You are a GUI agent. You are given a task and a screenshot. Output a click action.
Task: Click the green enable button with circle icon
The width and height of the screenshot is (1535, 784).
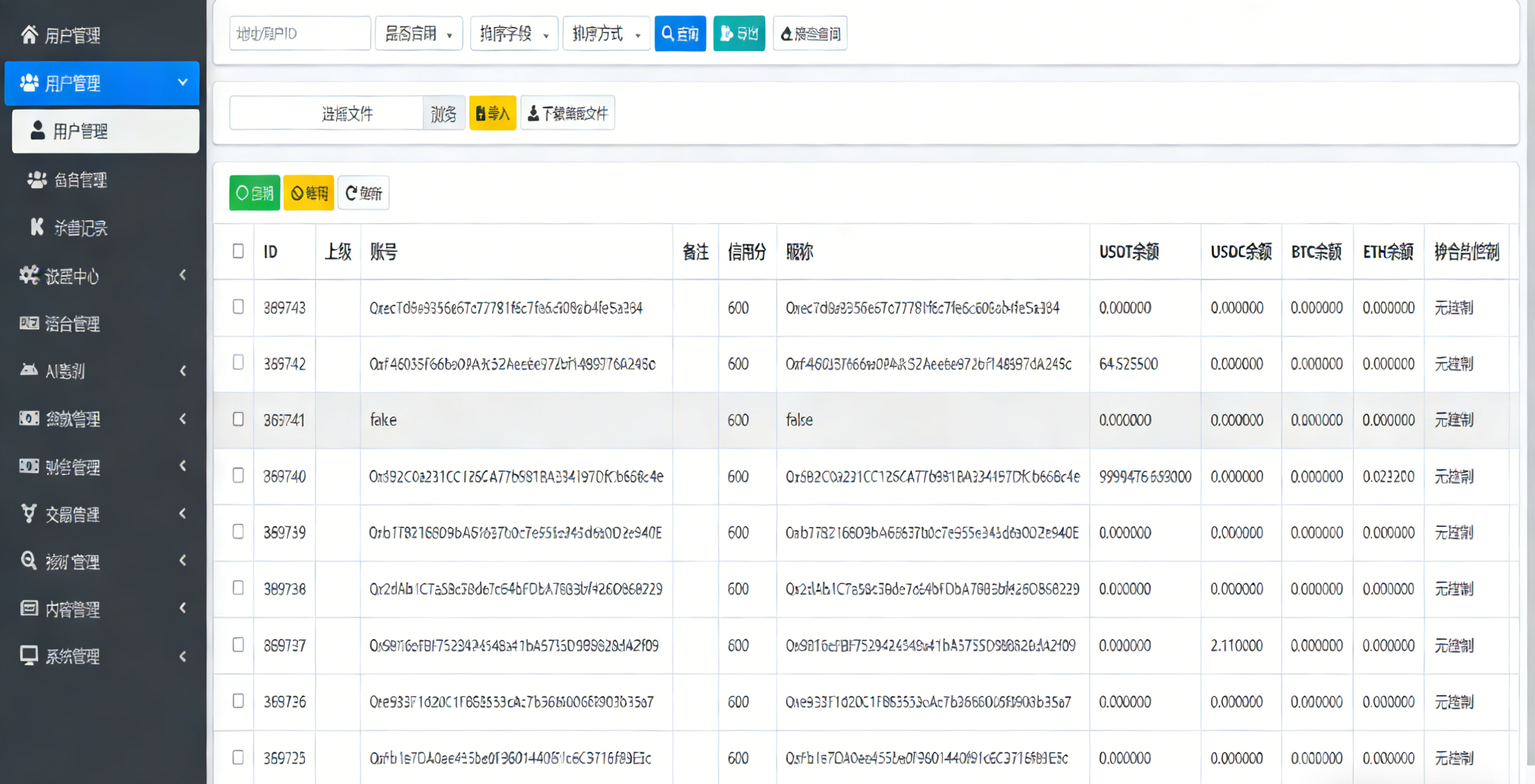tap(255, 193)
